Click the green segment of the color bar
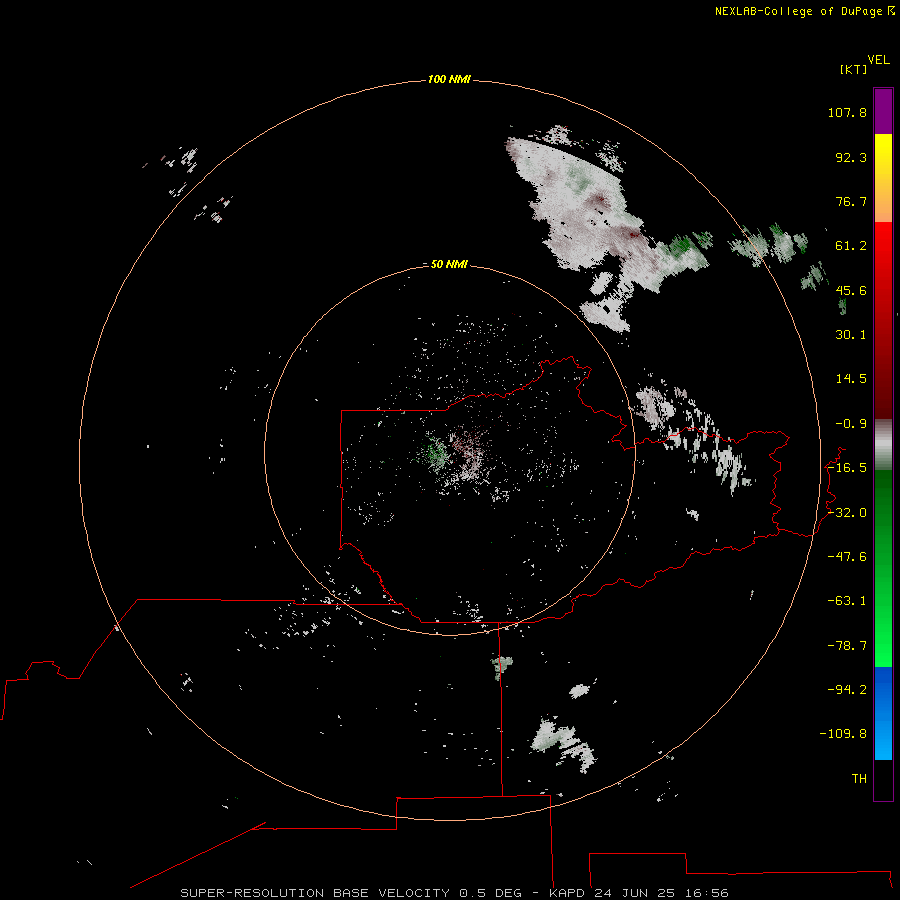 click(x=883, y=568)
